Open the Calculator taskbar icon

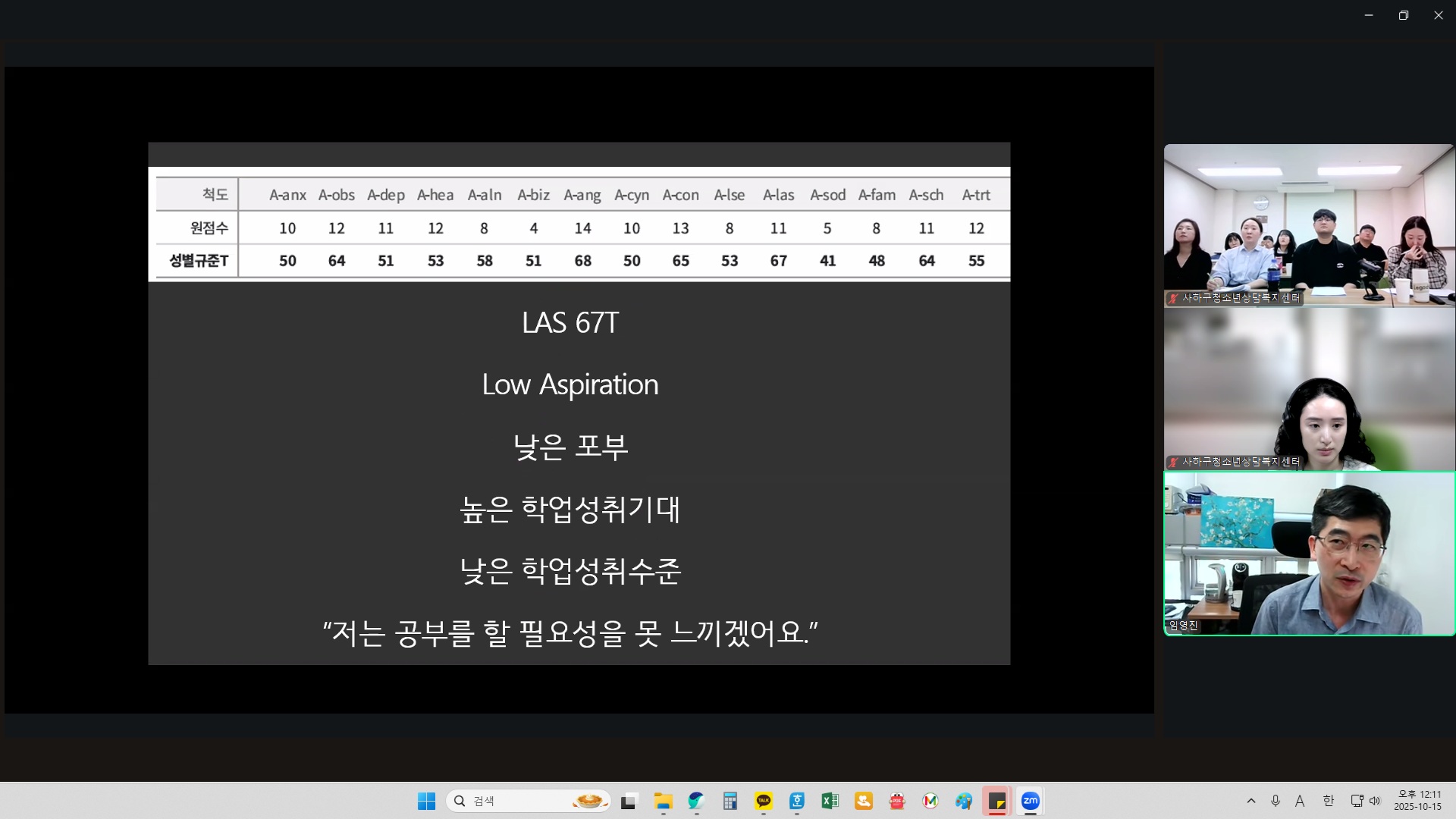tap(730, 801)
